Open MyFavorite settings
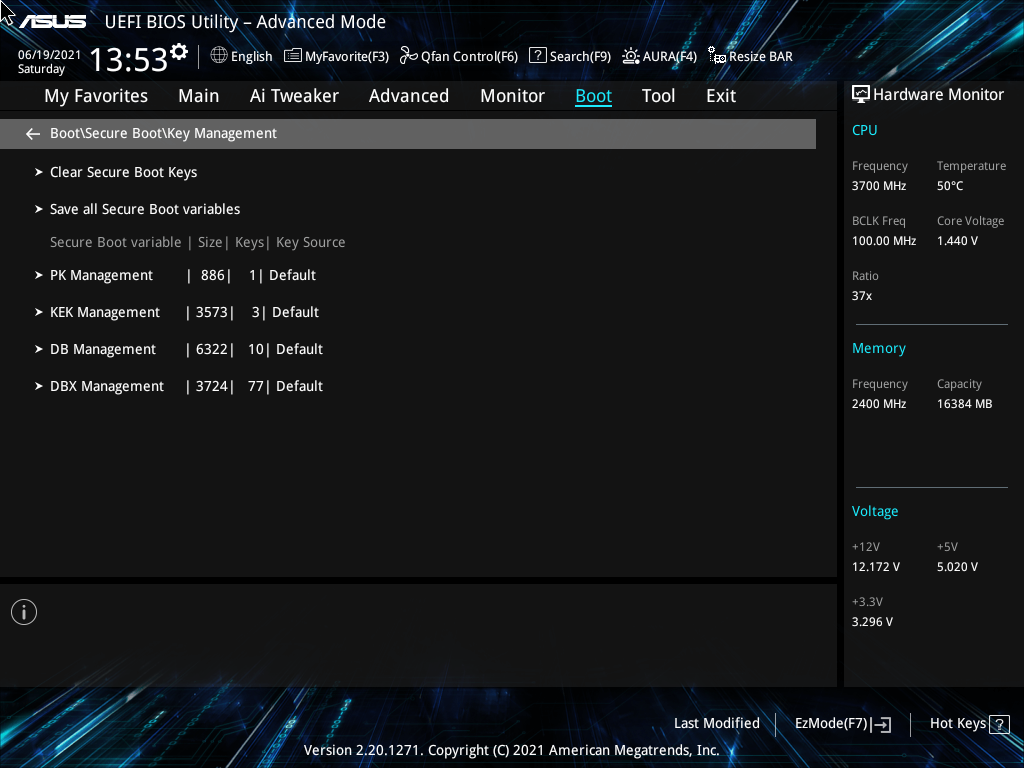 (x=336, y=56)
